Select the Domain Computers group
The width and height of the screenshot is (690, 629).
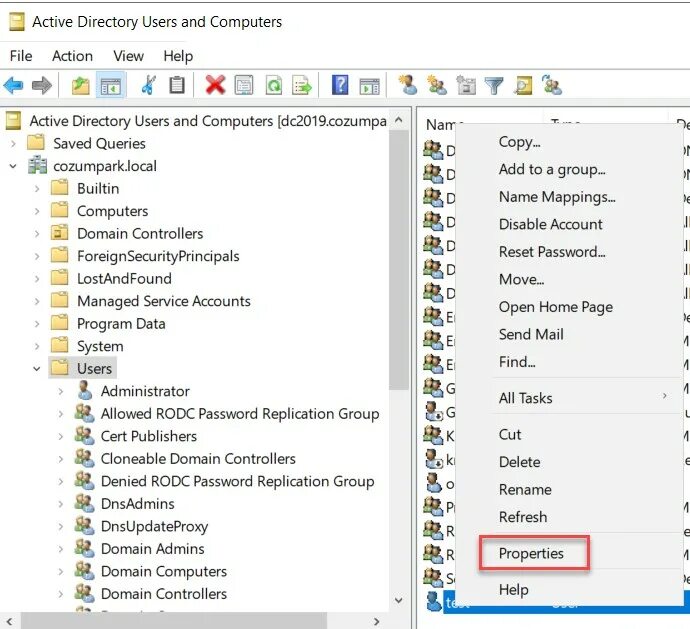tap(164, 571)
